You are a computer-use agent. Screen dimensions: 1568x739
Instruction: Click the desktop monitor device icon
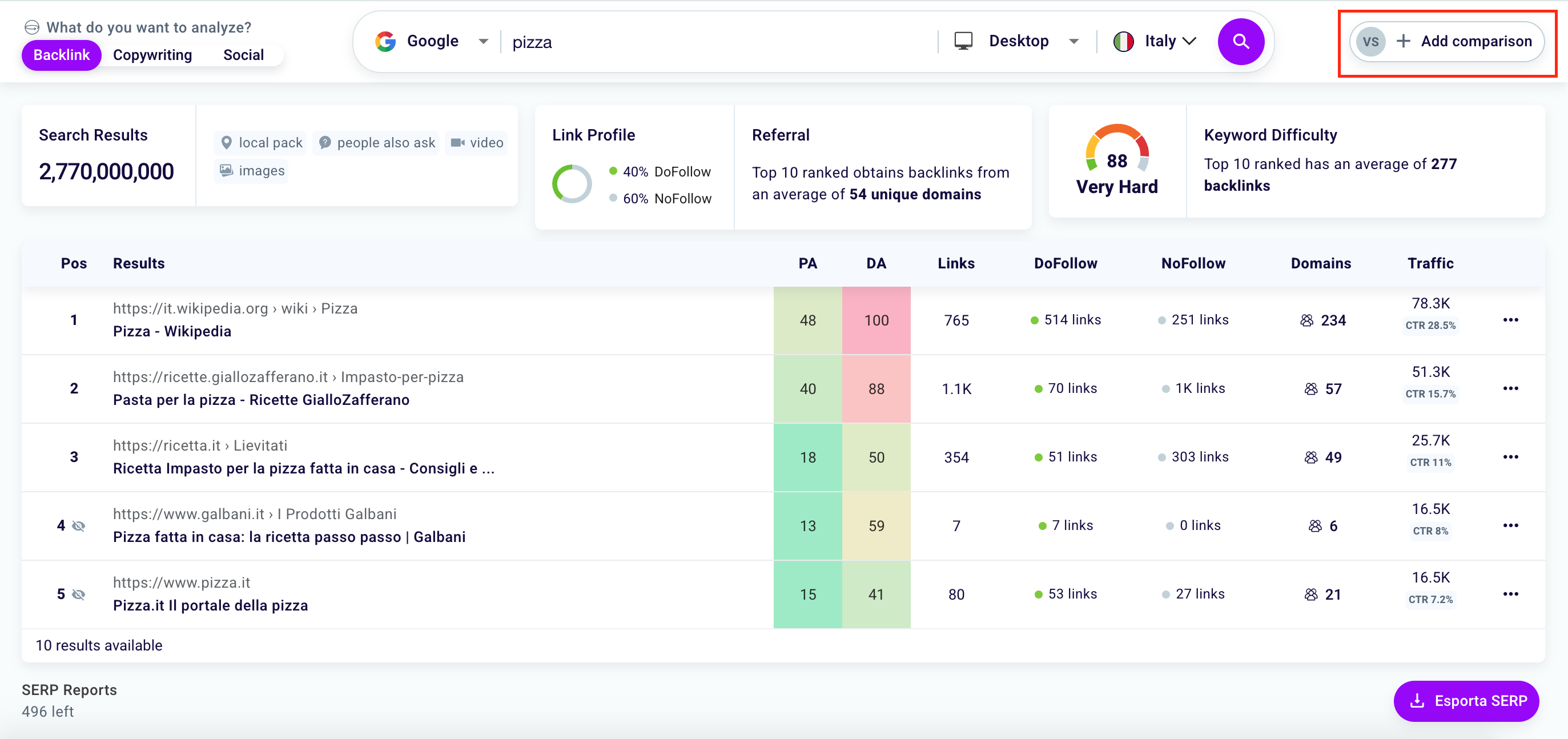point(963,41)
